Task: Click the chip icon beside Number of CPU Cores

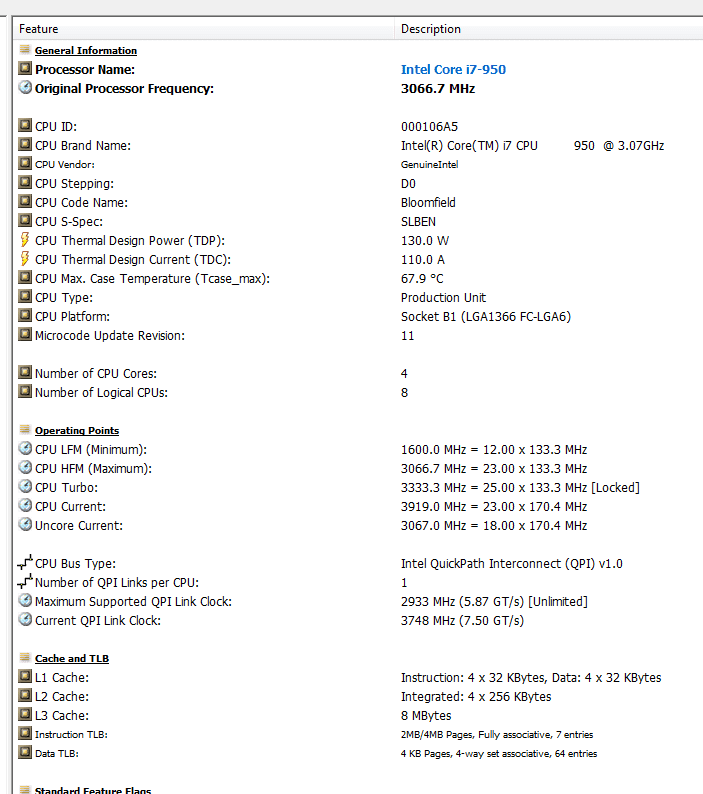Action: coord(25,372)
